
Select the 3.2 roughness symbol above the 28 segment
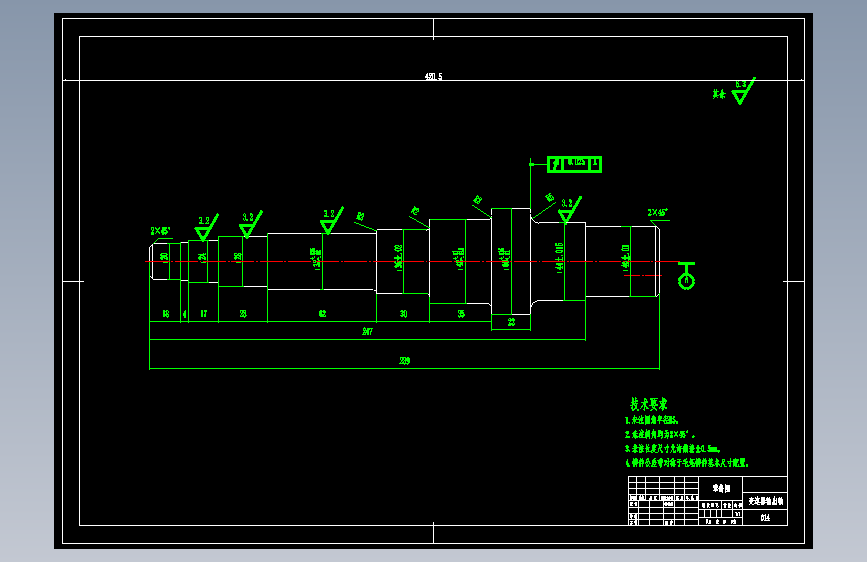(x=250, y=224)
